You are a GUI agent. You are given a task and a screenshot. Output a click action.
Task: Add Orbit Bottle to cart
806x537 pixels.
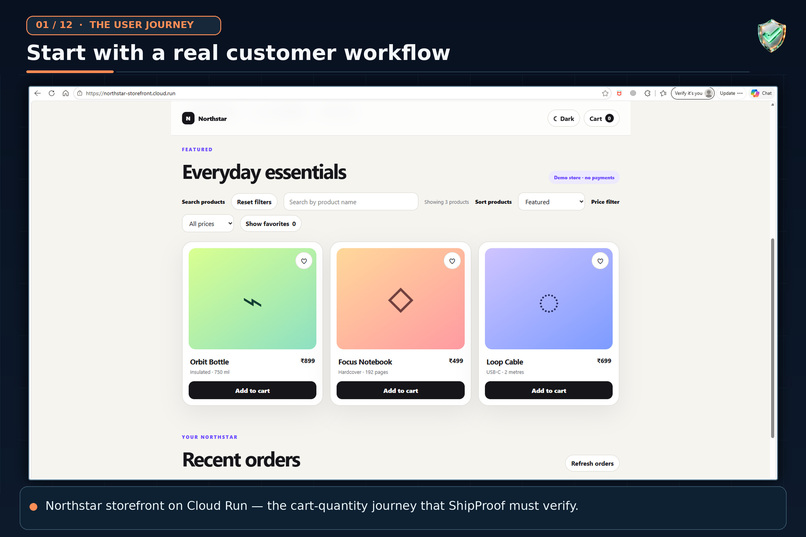pyautogui.click(x=252, y=391)
